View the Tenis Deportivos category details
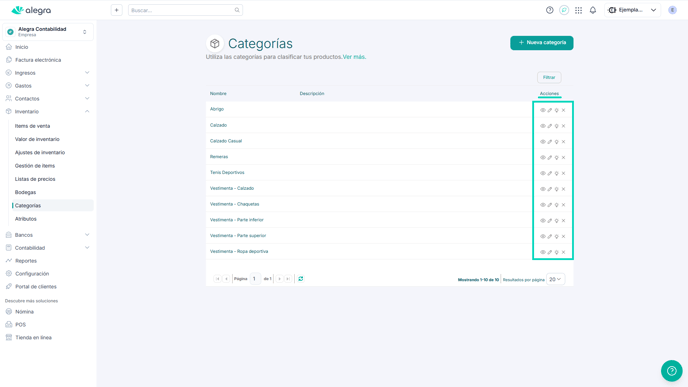 pyautogui.click(x=543, y=173)
